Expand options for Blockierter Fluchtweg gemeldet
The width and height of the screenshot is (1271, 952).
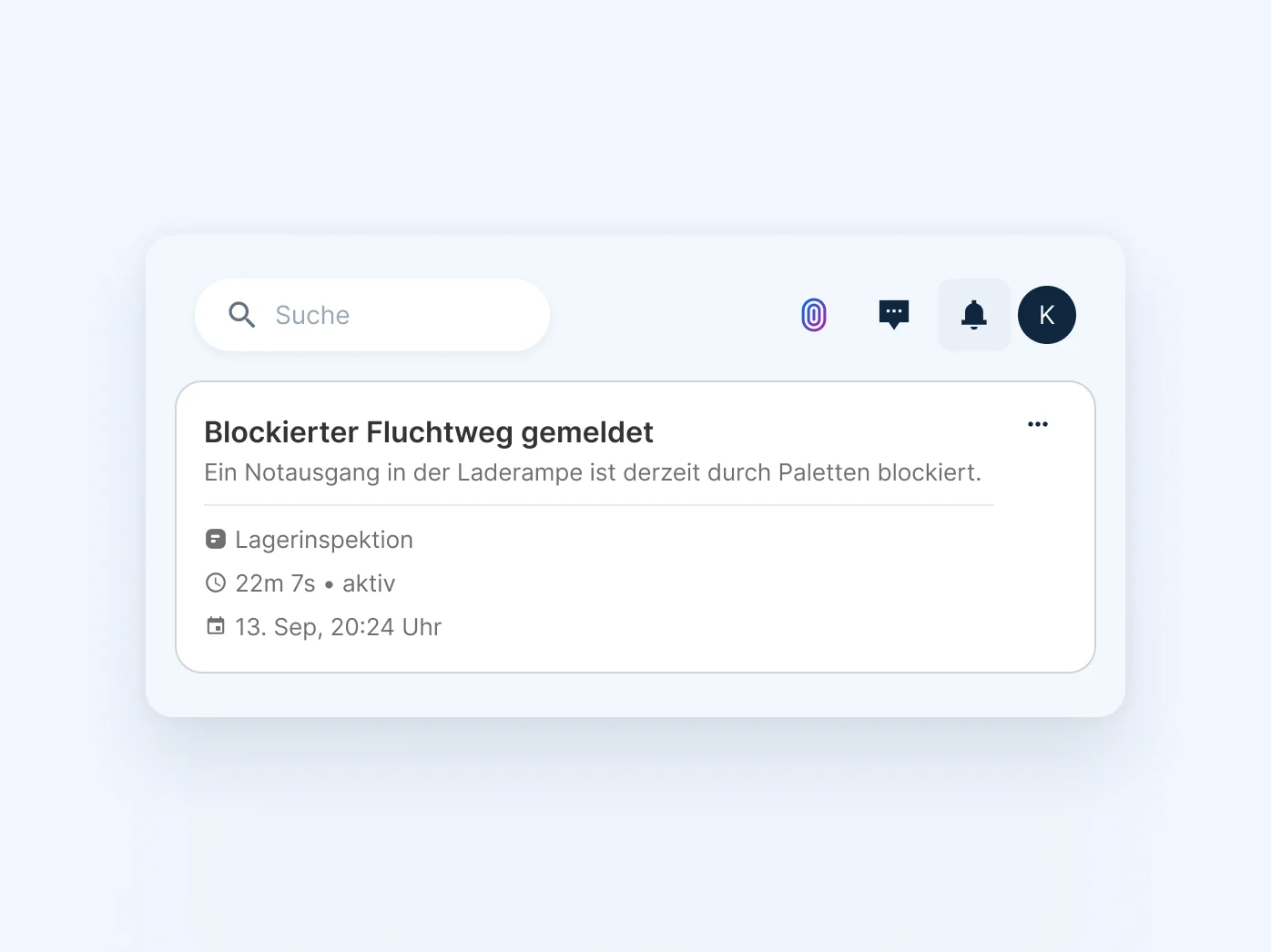[x=1038, y=424]
